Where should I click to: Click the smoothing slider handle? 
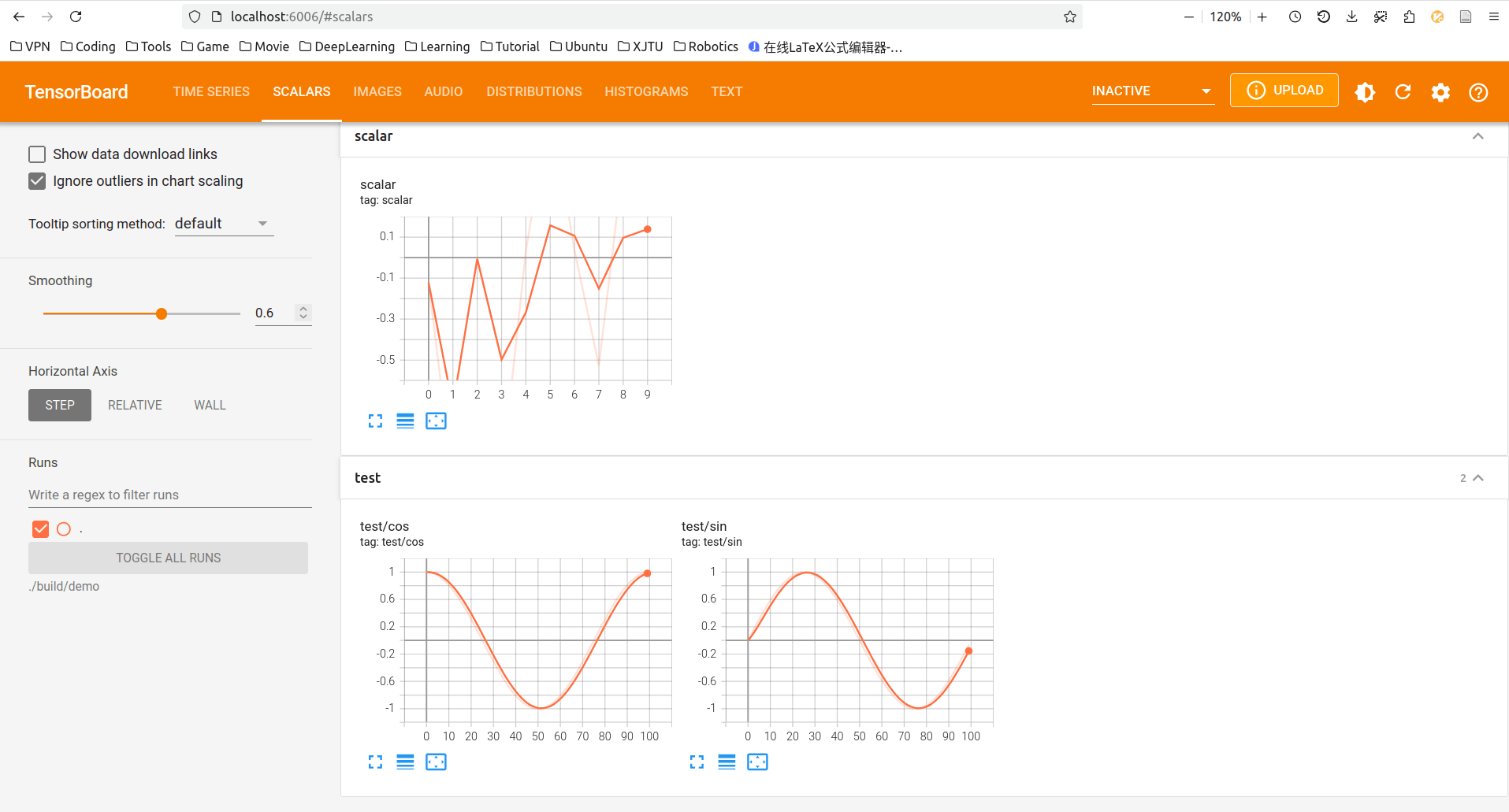click(x=162, y=313)
